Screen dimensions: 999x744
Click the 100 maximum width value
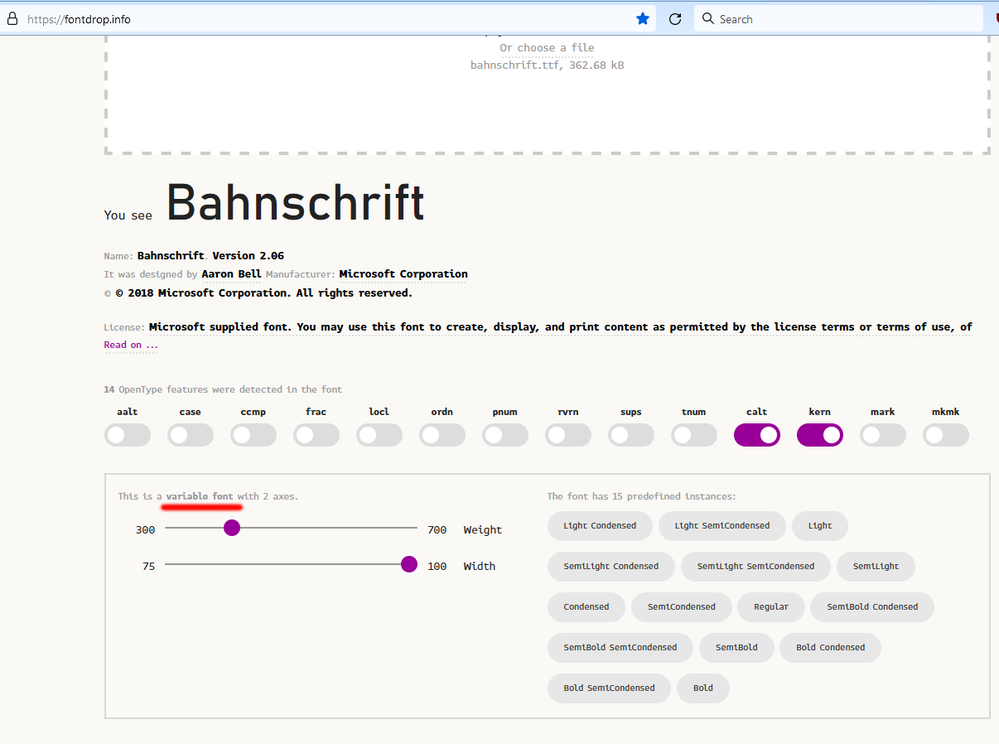click(x=437, y=566)
